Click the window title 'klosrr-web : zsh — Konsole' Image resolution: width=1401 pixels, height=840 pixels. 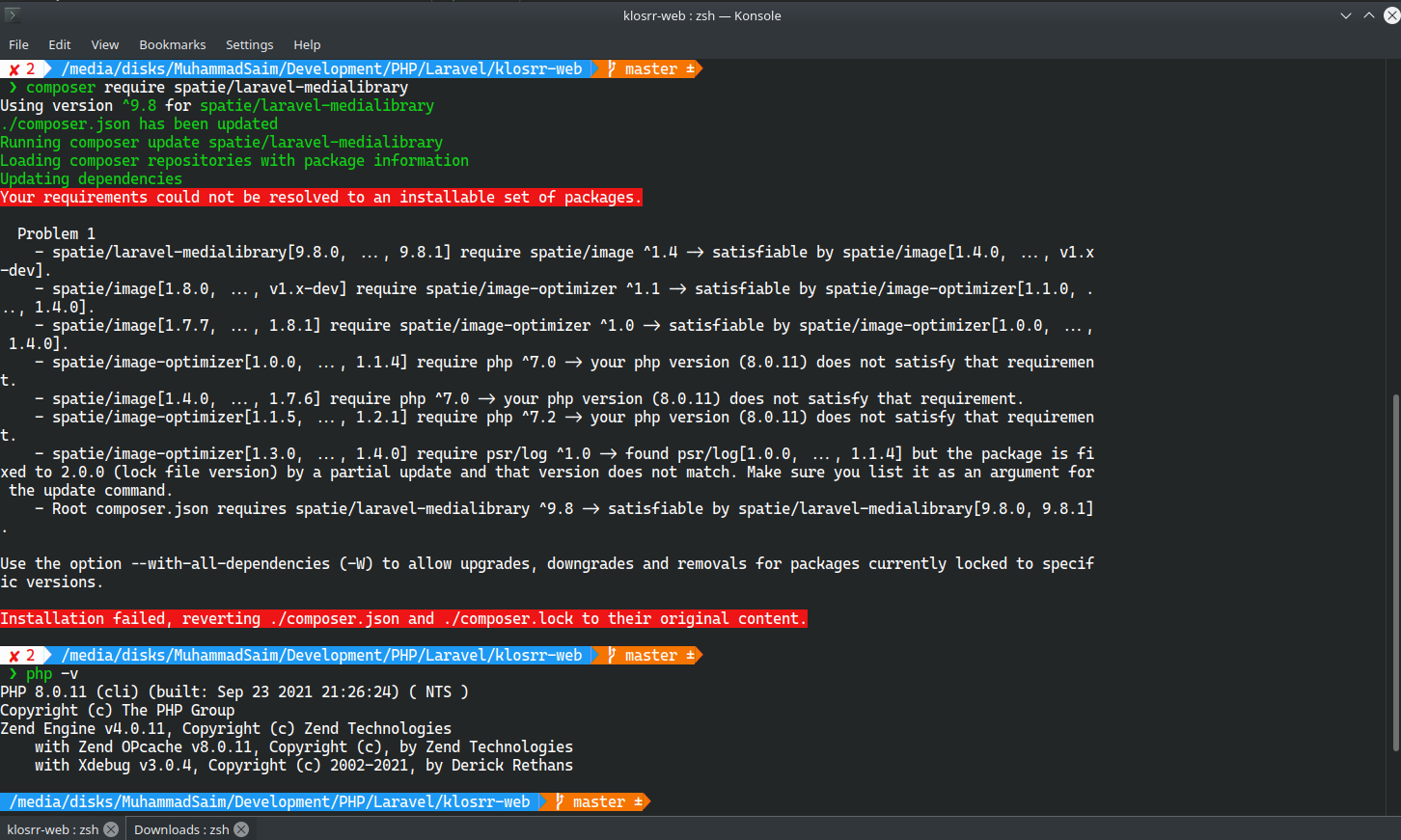[701, 15]
